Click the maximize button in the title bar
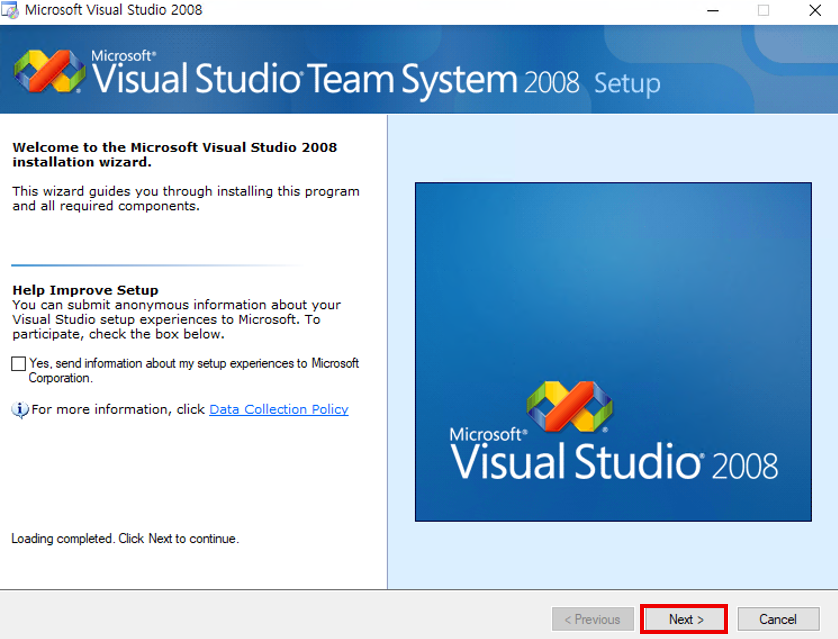This screenshot has width=838, height=639. click(x=763, y=11)
